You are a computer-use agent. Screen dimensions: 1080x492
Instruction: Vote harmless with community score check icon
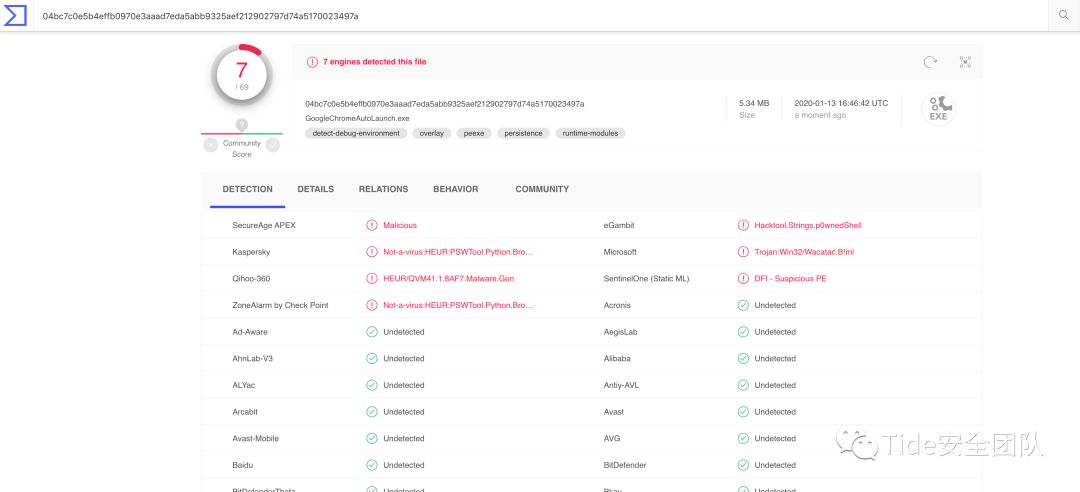(273, 145)
